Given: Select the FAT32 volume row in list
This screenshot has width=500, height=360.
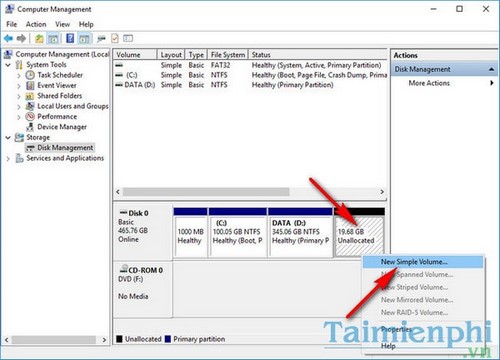Looking at the screenshot, I should (250, 65).
